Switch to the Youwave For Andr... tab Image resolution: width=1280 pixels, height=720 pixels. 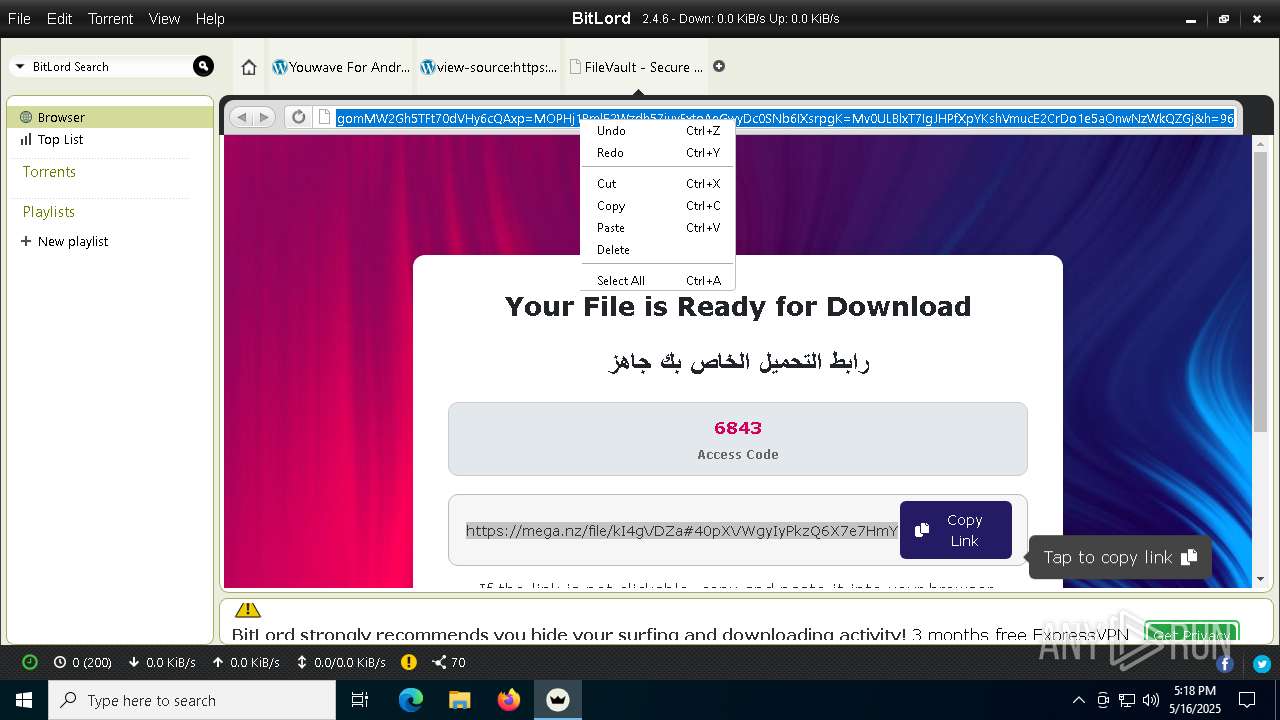click(341, 67)
